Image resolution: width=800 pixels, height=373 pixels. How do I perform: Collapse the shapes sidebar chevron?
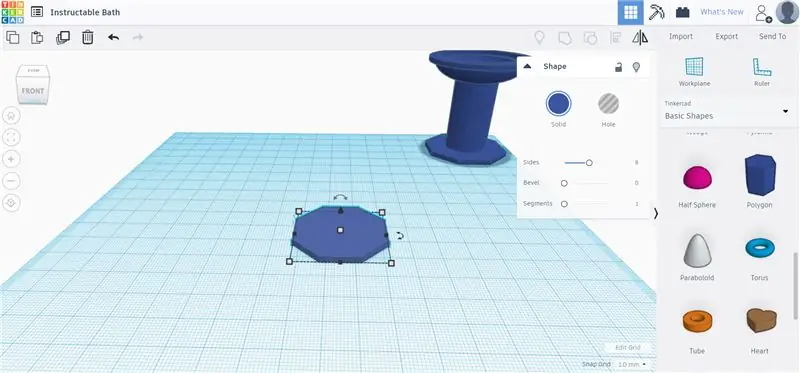pyautogui.click(x=656, y=214)
